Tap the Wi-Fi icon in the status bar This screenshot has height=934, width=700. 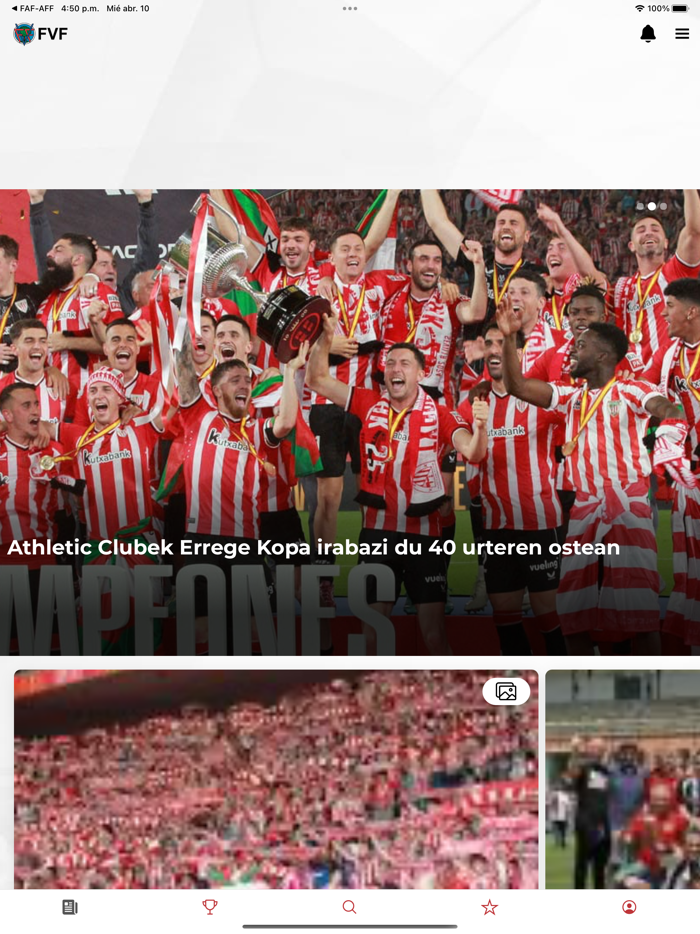click(640, 8)
